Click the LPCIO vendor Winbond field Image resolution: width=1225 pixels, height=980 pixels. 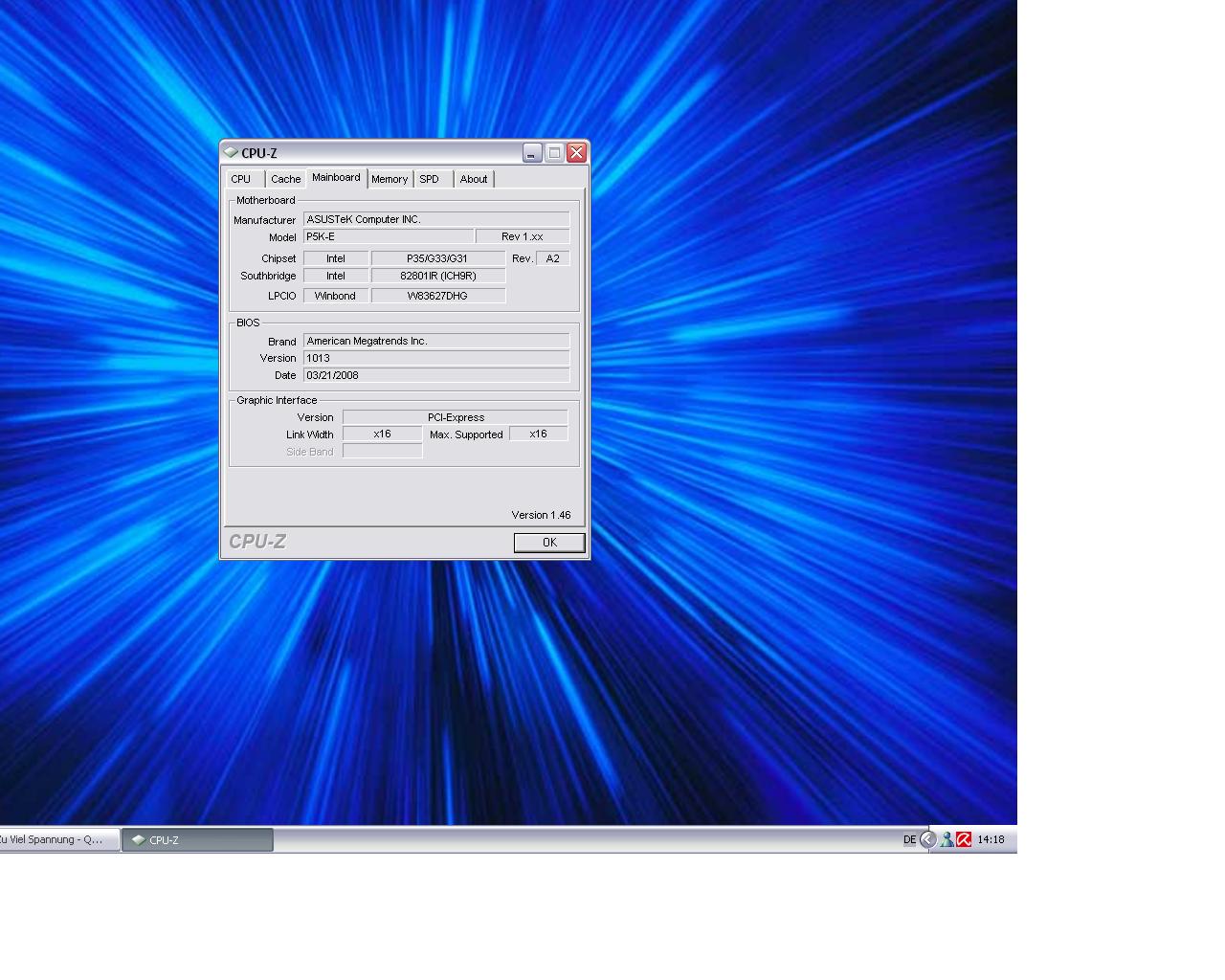tap(336, 296)
